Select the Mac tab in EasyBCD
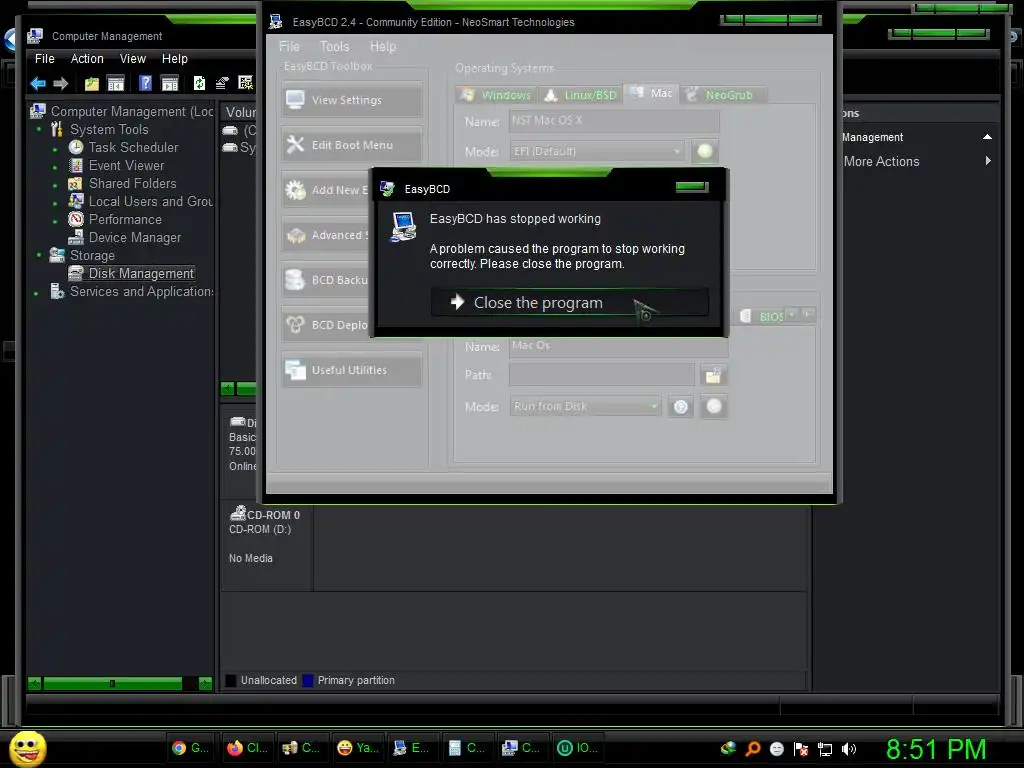Image resolution: width=1024 pixels, height=768 pixels. [x=651, y=93]
